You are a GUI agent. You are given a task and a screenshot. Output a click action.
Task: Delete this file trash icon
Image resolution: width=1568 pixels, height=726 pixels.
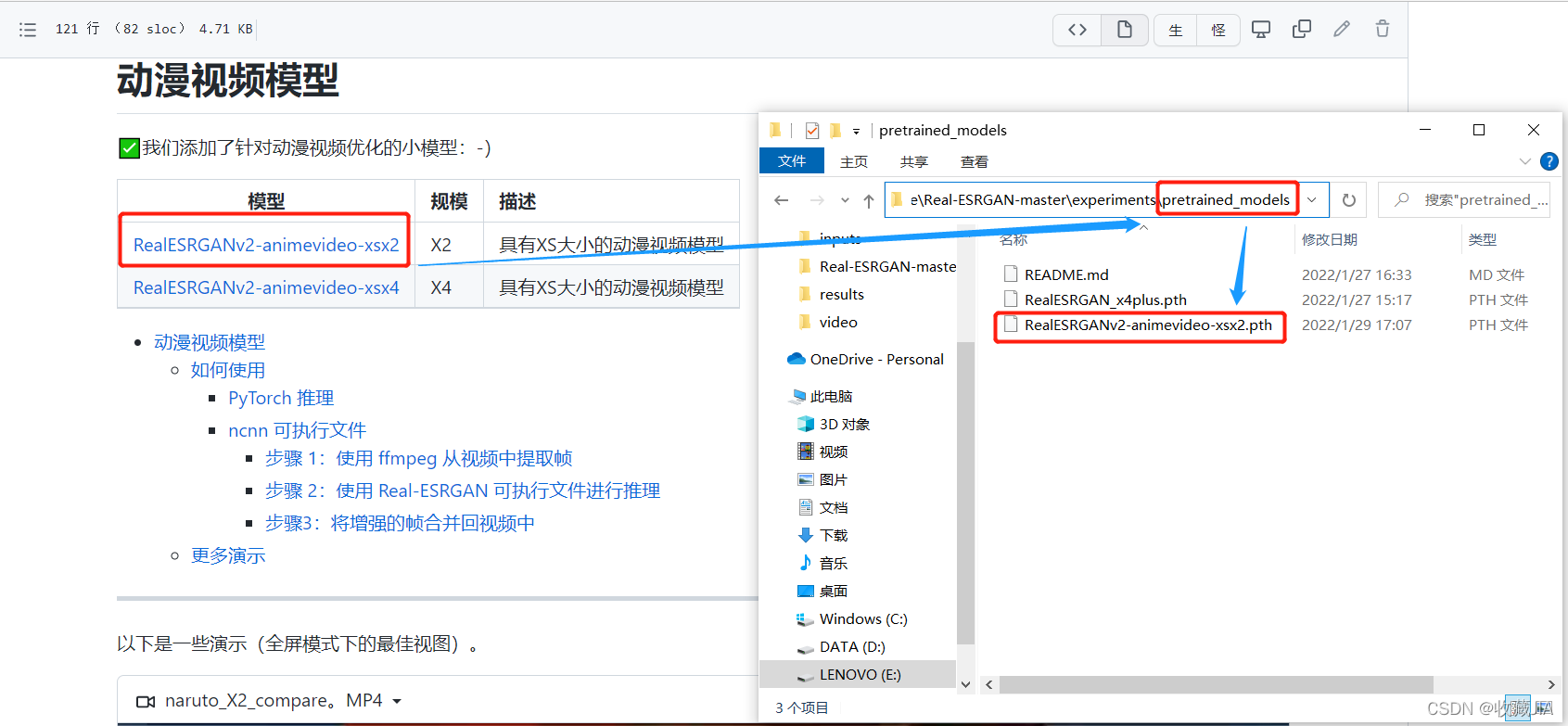1383,30
